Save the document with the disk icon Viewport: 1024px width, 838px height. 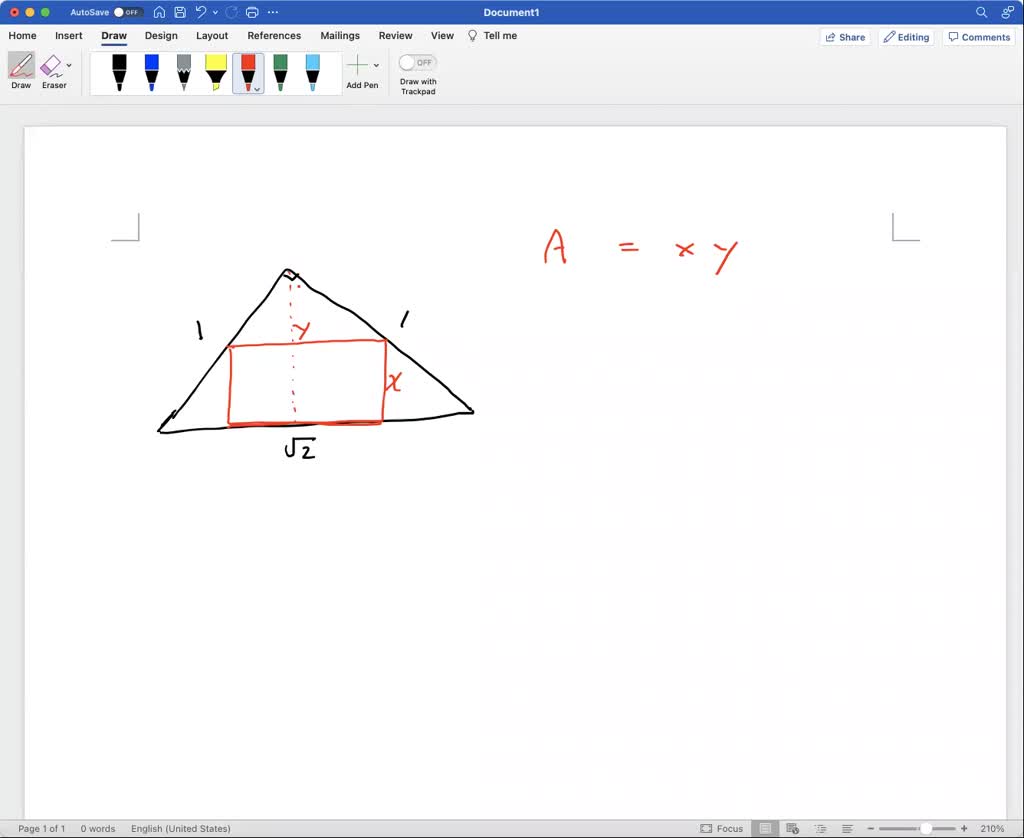(180, 12)
